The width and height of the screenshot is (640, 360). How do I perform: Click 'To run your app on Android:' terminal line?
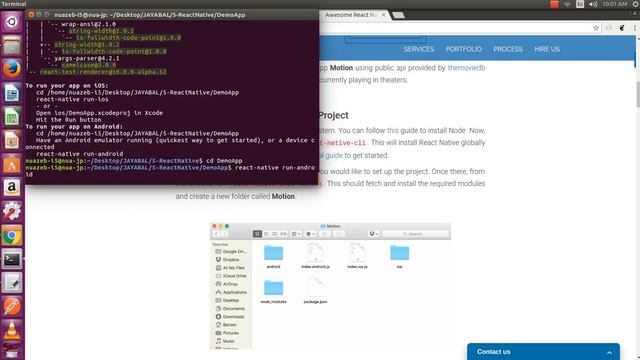pos(74,127)
